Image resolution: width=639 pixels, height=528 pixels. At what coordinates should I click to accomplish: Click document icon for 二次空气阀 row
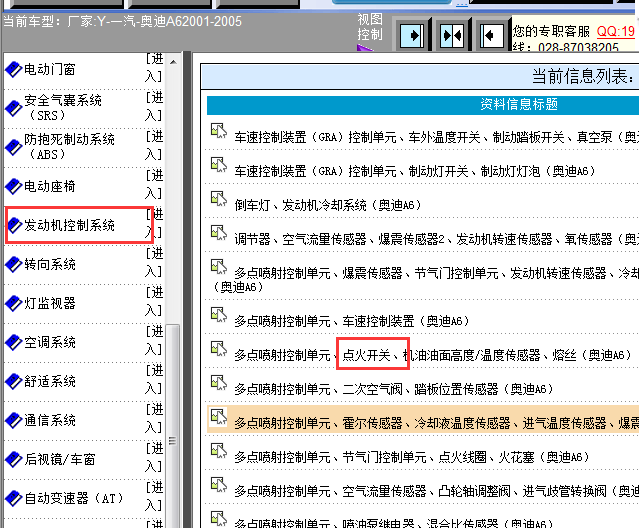pos(218,382)
